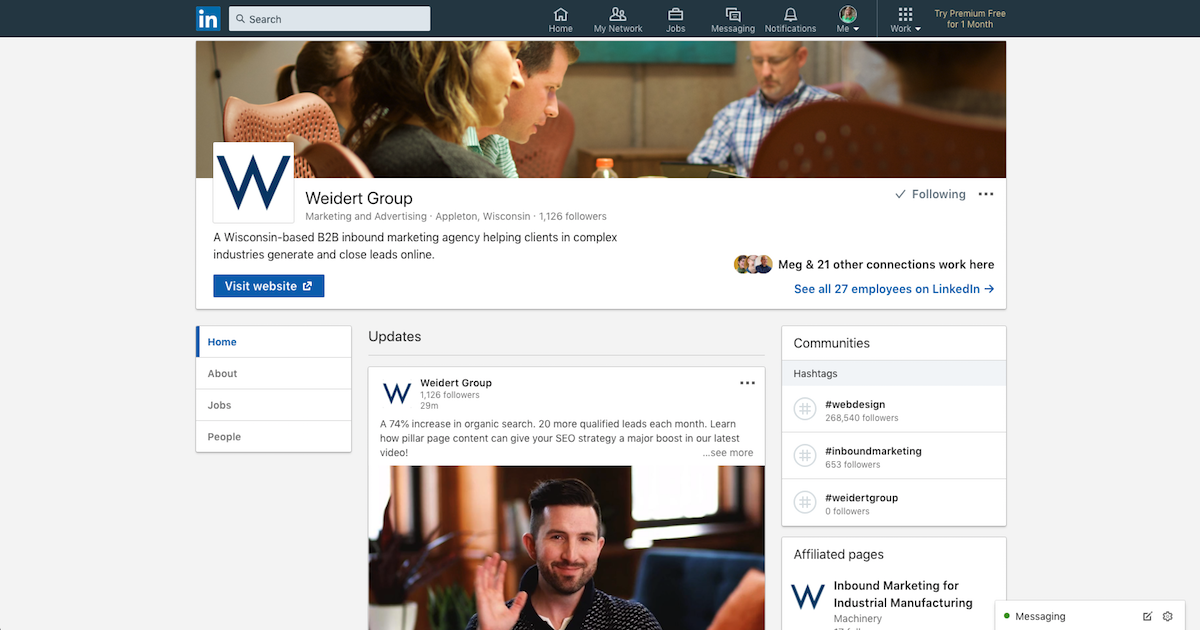Open the #webdesign hashtag
The width and height of the screenshot is (1200, 630).
855,405
